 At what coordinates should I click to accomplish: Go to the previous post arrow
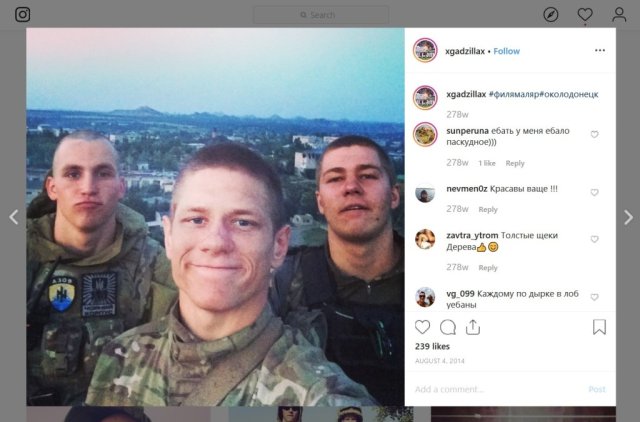(x=14, y=217)
